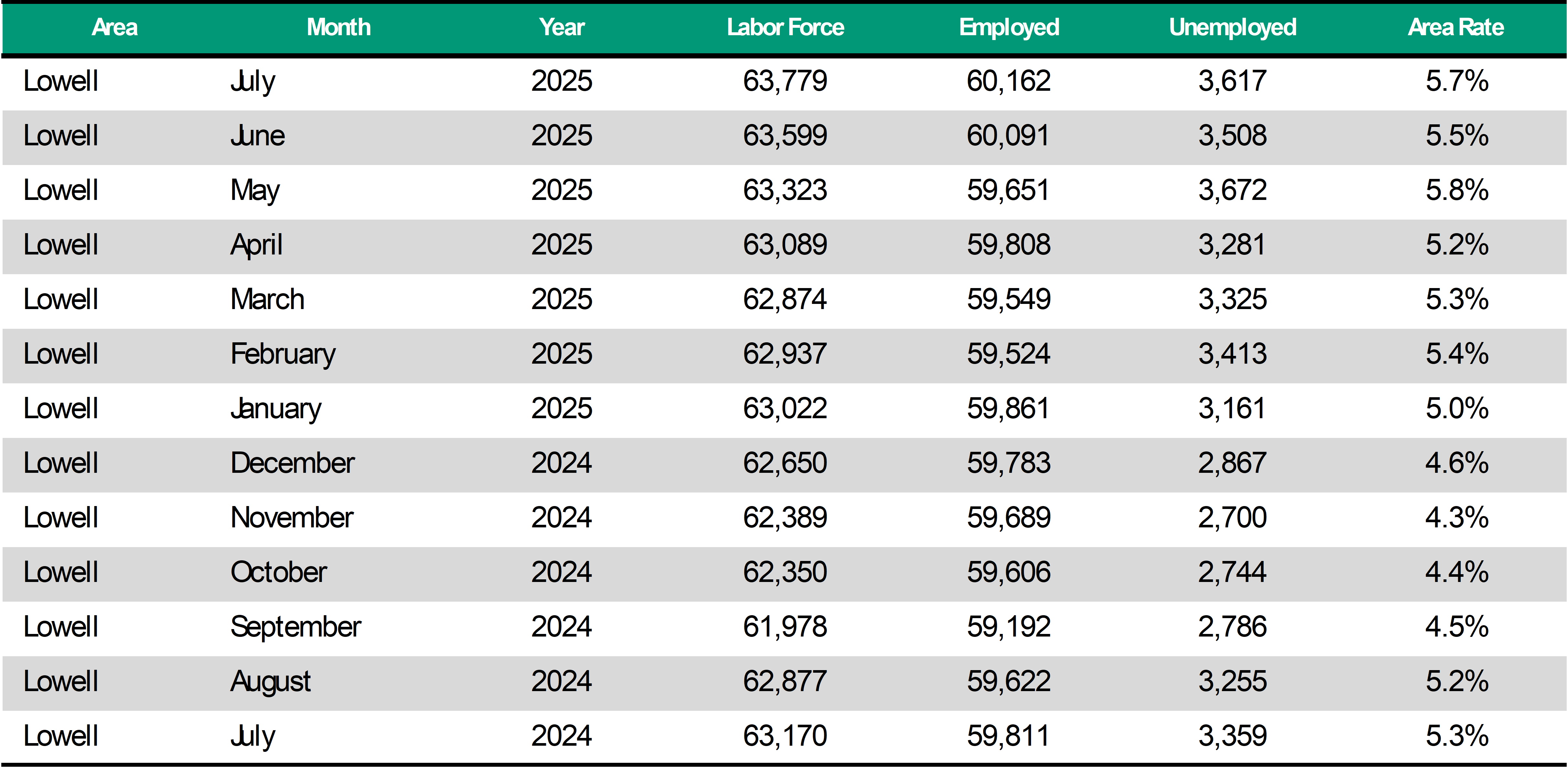Select January 2025 labor force 63,022
Screen dimensions: 1568x767
point(784,409)
